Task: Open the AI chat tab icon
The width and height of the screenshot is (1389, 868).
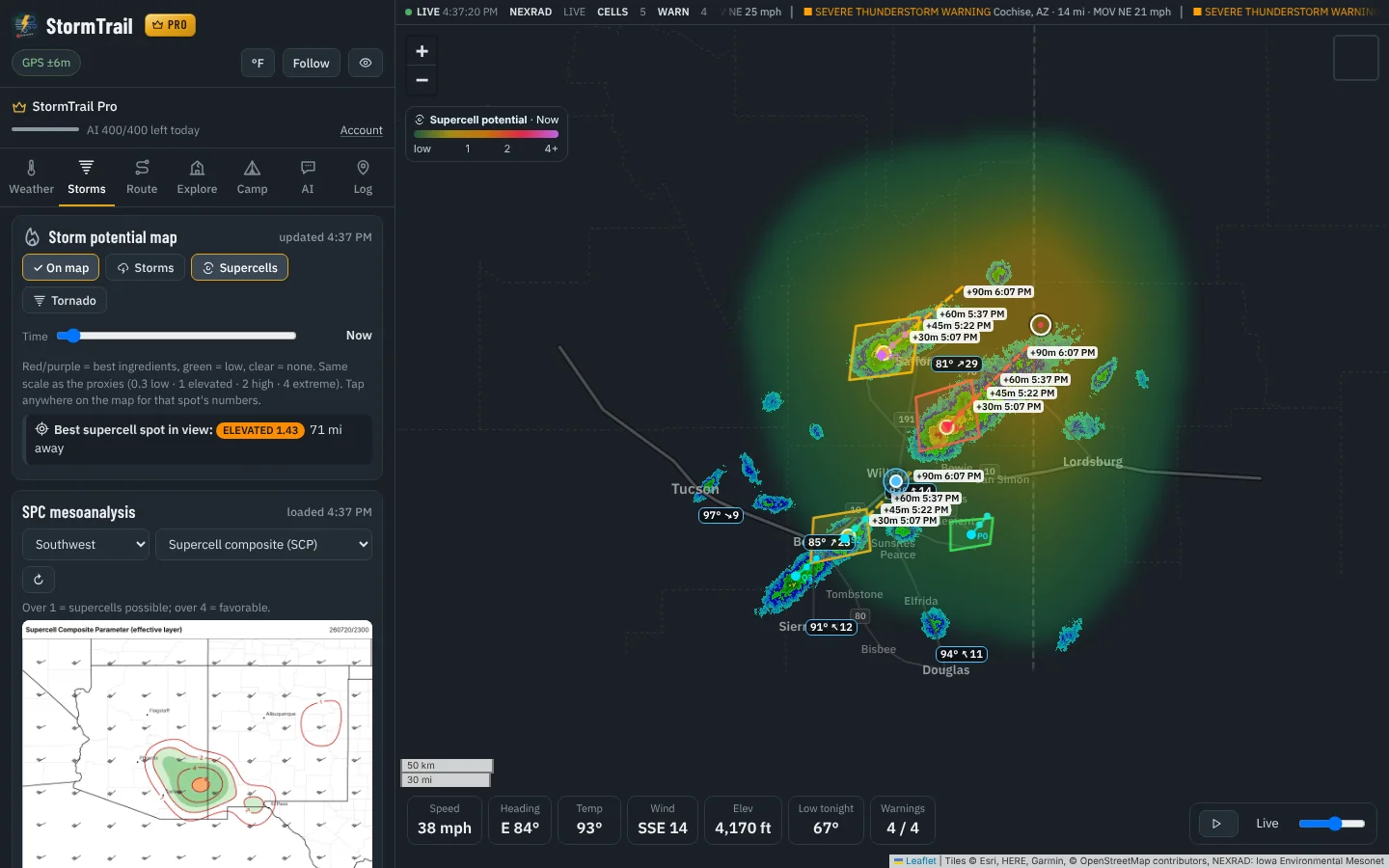Action: point(308,168)
